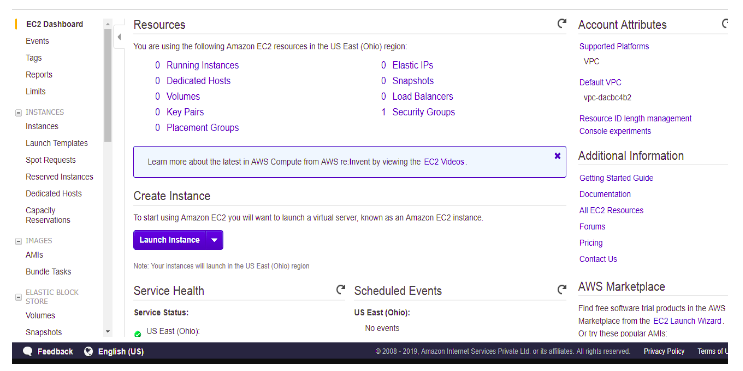Open Default VPC link
The height and width of the screenshot is (371, 743).
tap(600, 82)
